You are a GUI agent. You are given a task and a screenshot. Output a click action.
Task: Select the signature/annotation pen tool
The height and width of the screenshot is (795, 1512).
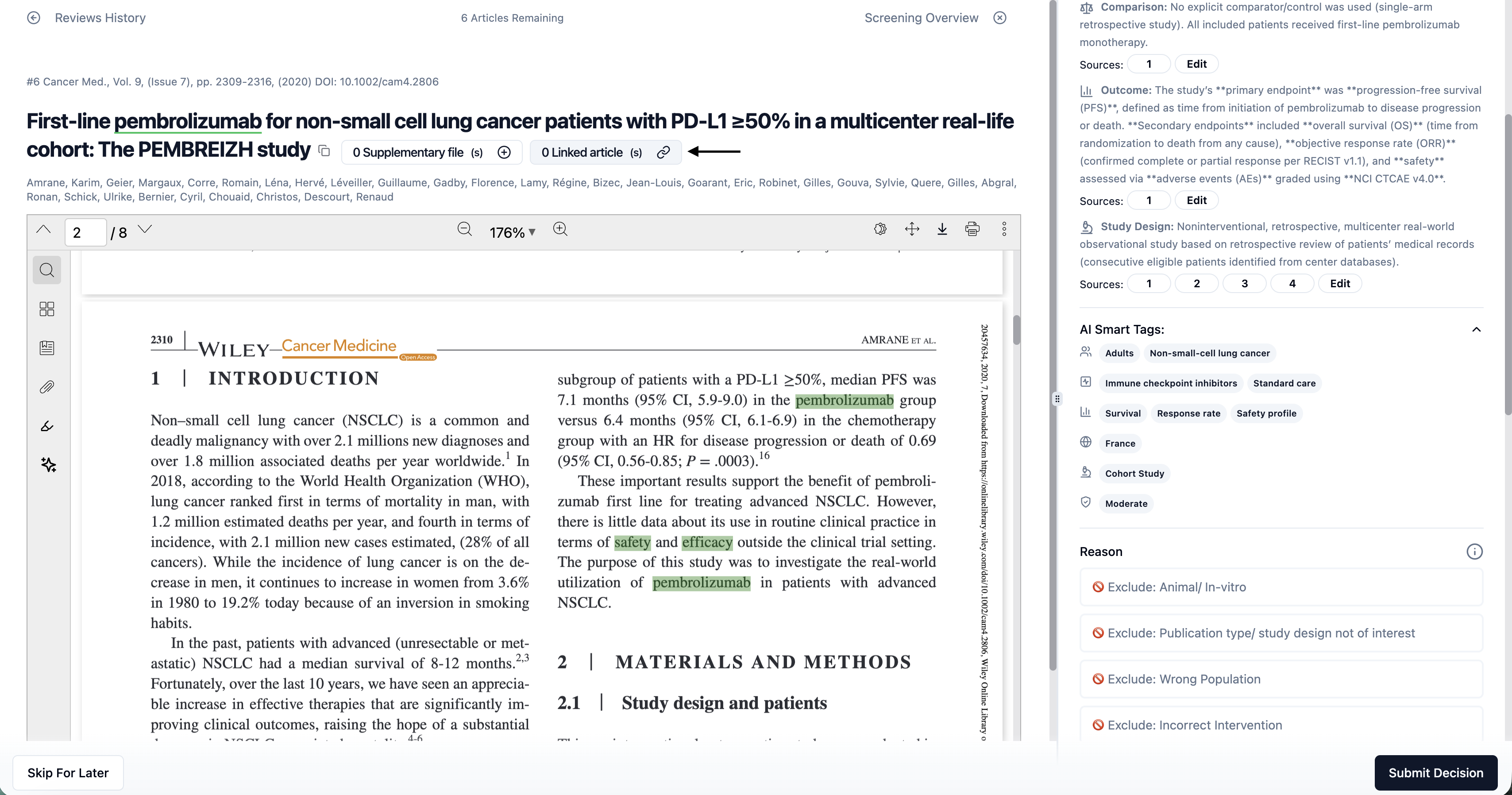[x=47, y=426]
